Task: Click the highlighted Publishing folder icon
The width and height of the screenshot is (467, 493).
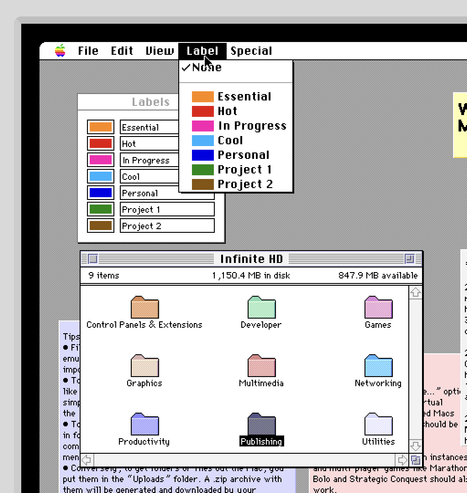Action: pyautogui.click(x=262, y=424)
